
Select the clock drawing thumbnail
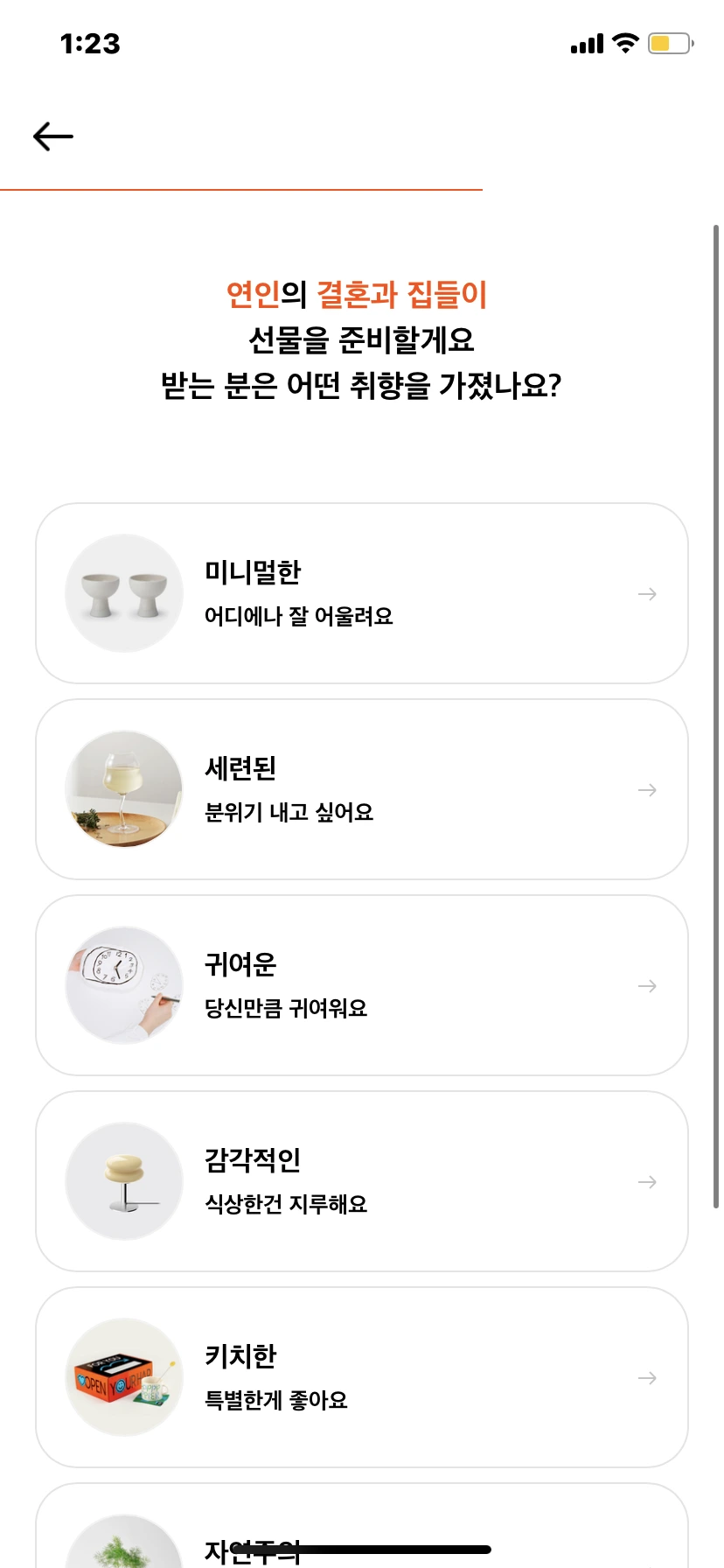click(124, 985)
